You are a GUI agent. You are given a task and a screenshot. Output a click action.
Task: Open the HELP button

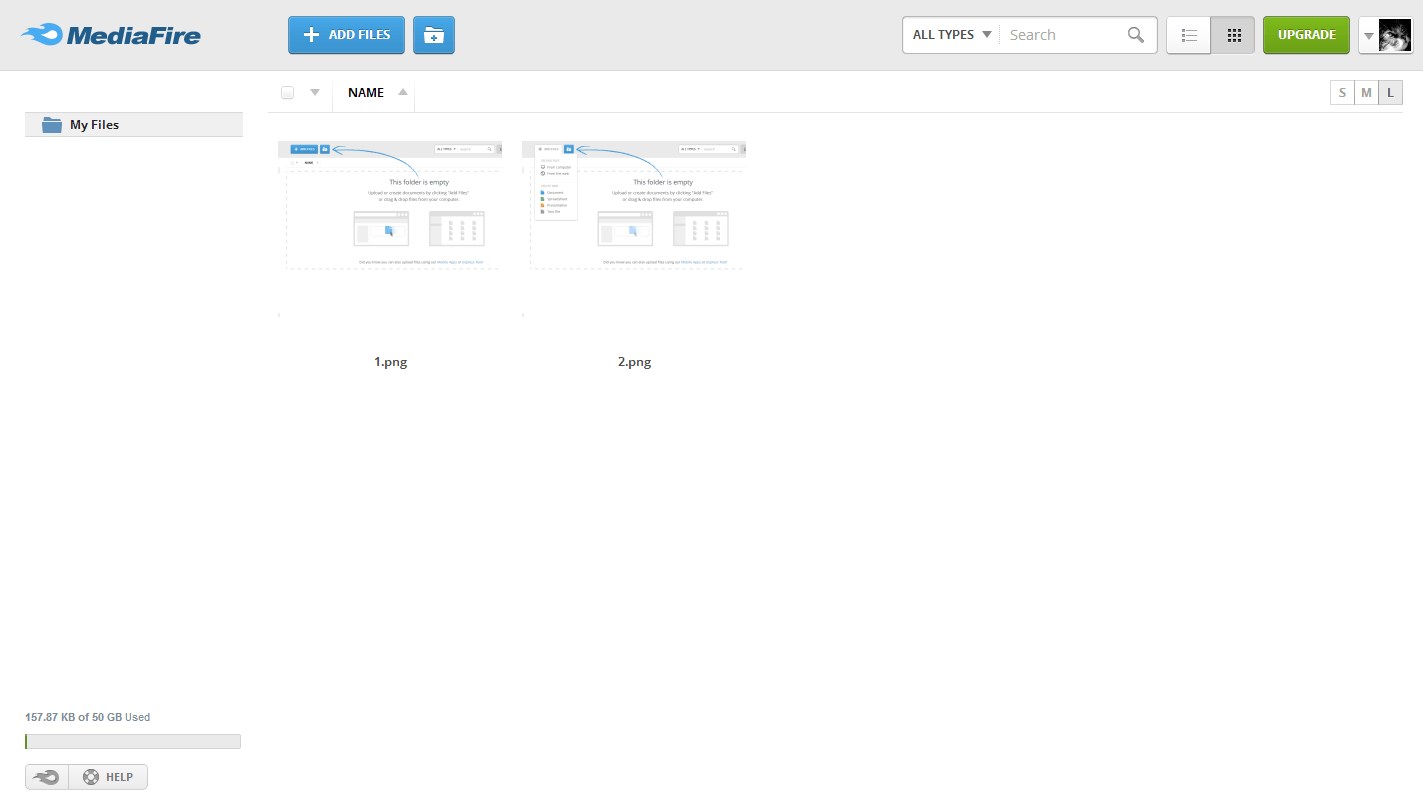pos(108,777)
